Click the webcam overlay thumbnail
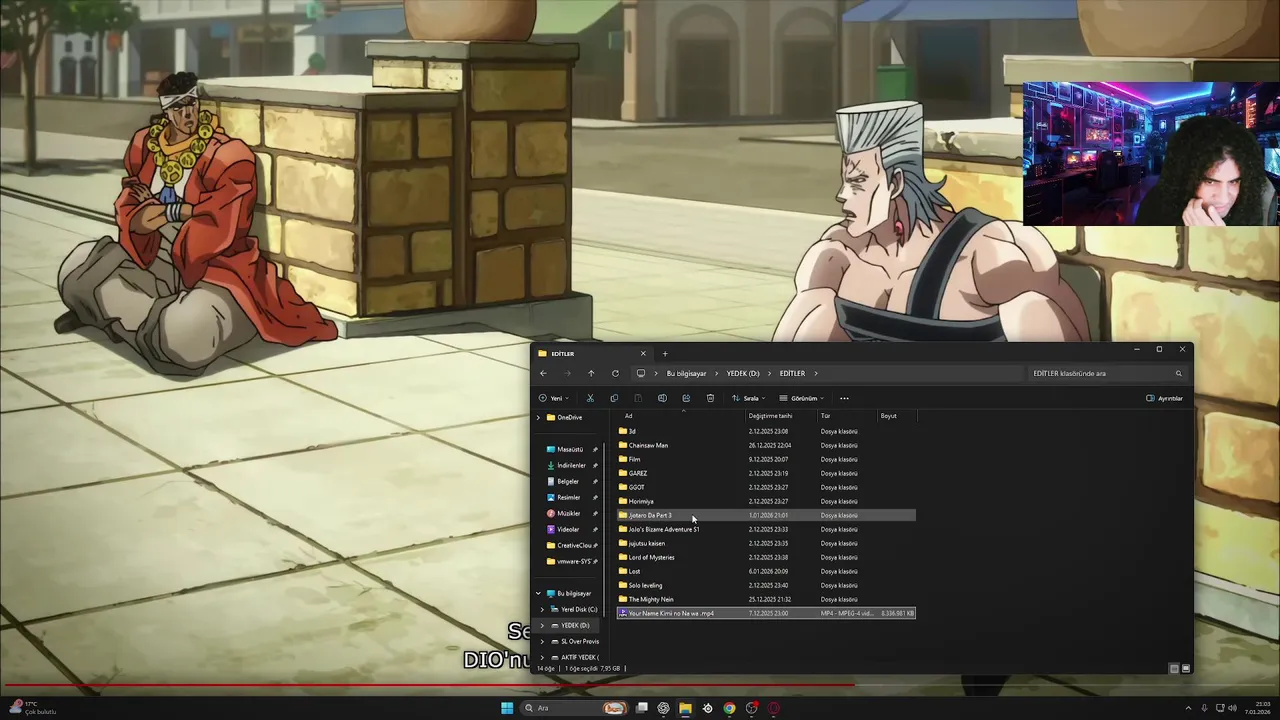1280x720 pixels. 1151,154
